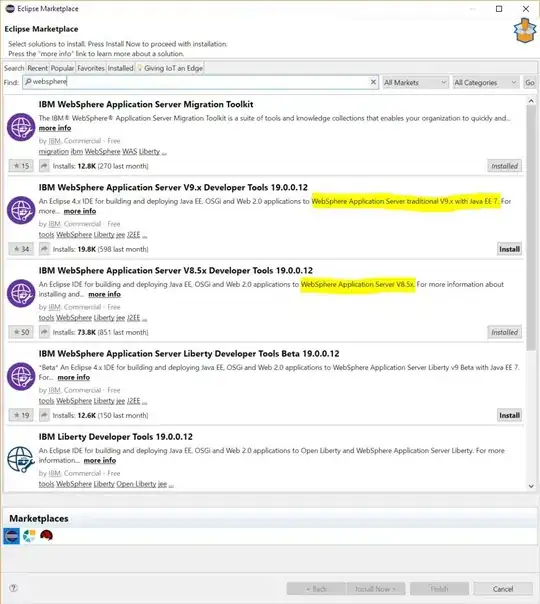Click the Marketplace box icon in header
This screenshot has width=540, height=604.
(525, 30)
